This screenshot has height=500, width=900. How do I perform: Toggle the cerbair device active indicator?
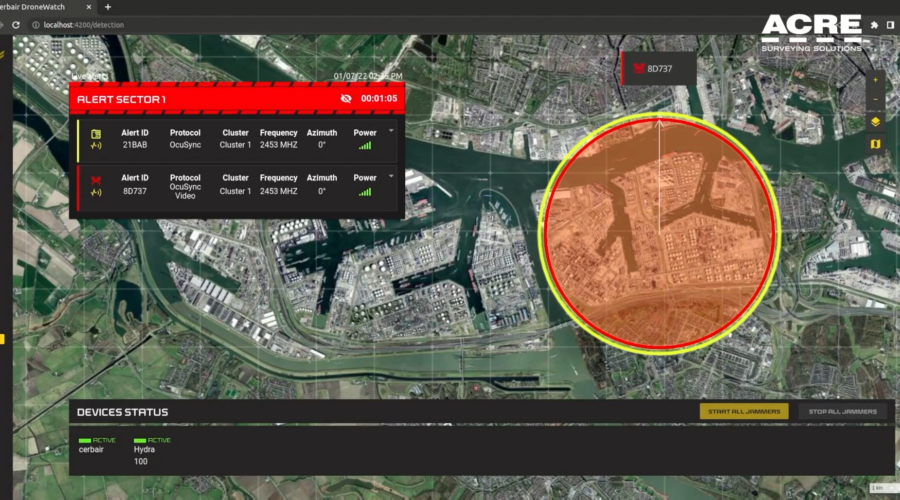84,440
